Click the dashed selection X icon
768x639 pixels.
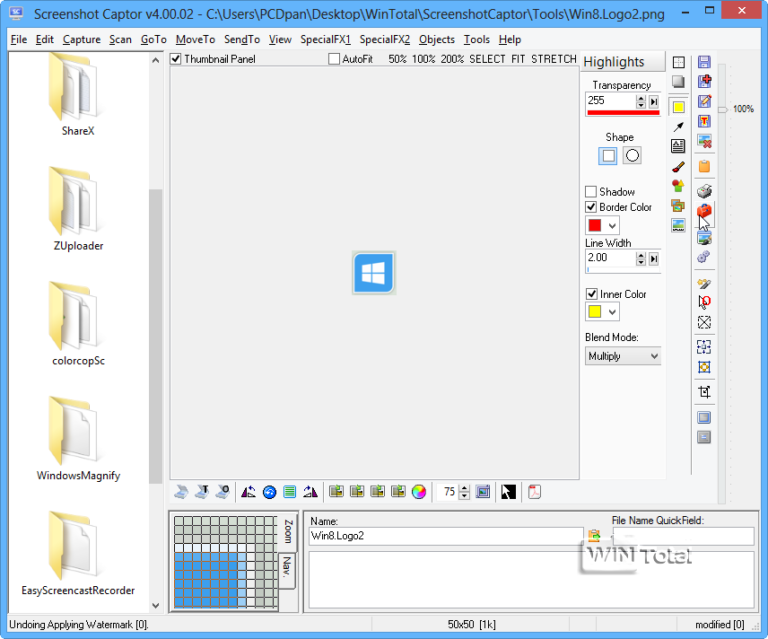pyautogui.click(x=704, y=322)
